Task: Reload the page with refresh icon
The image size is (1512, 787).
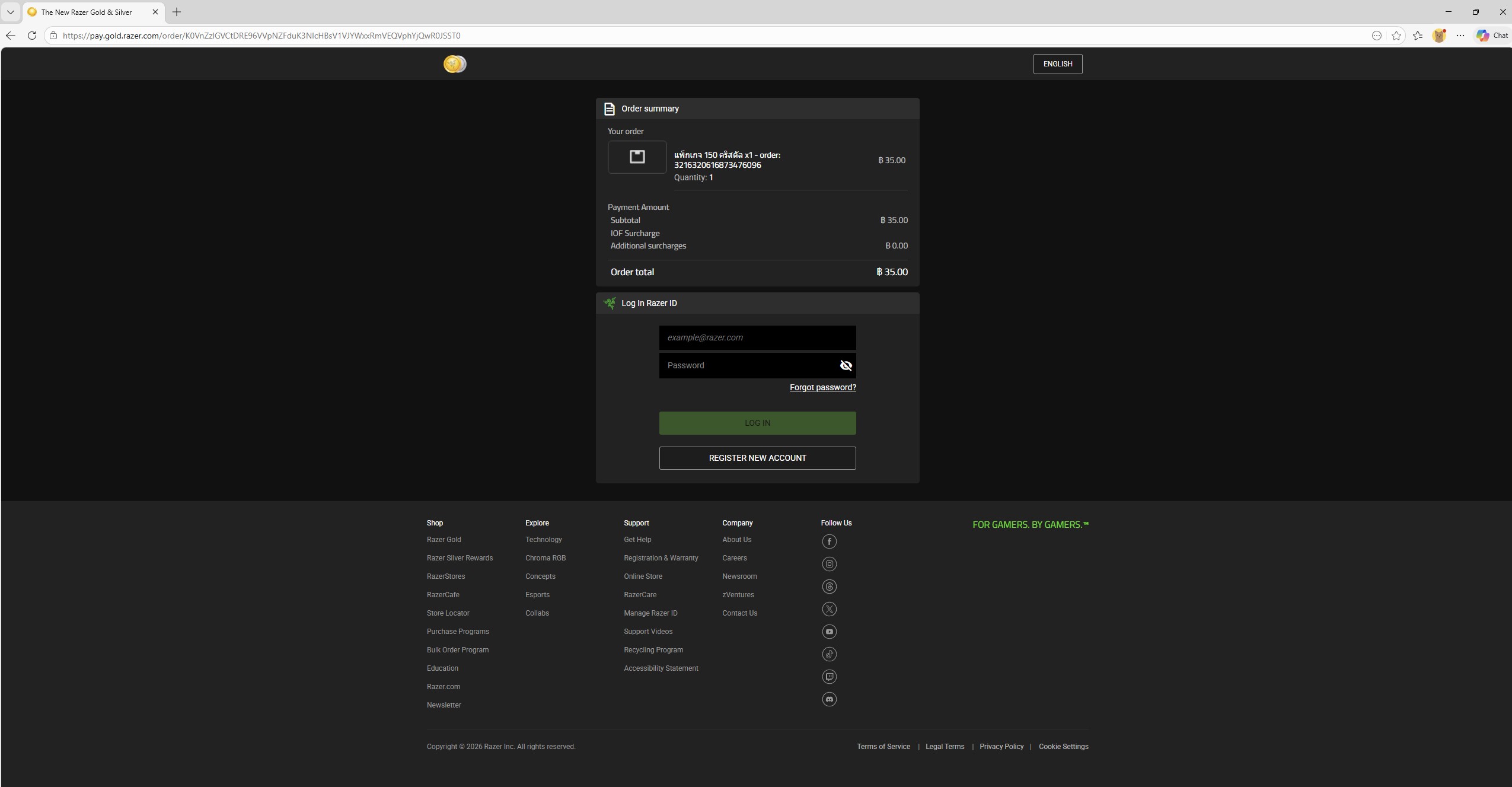Action: pyautogui.click(x=32, y=36)
